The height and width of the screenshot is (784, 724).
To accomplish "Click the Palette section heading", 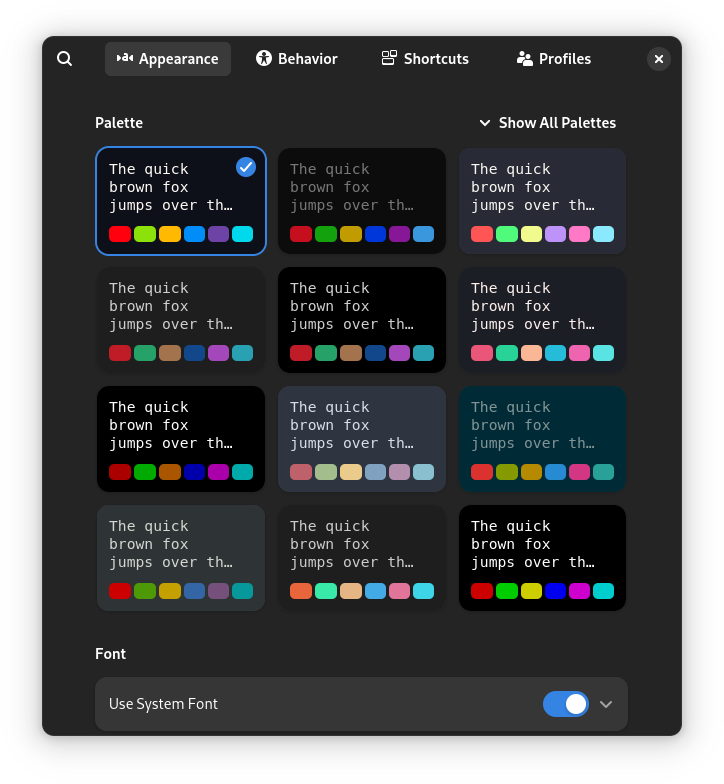I will [x=119, y=123].
